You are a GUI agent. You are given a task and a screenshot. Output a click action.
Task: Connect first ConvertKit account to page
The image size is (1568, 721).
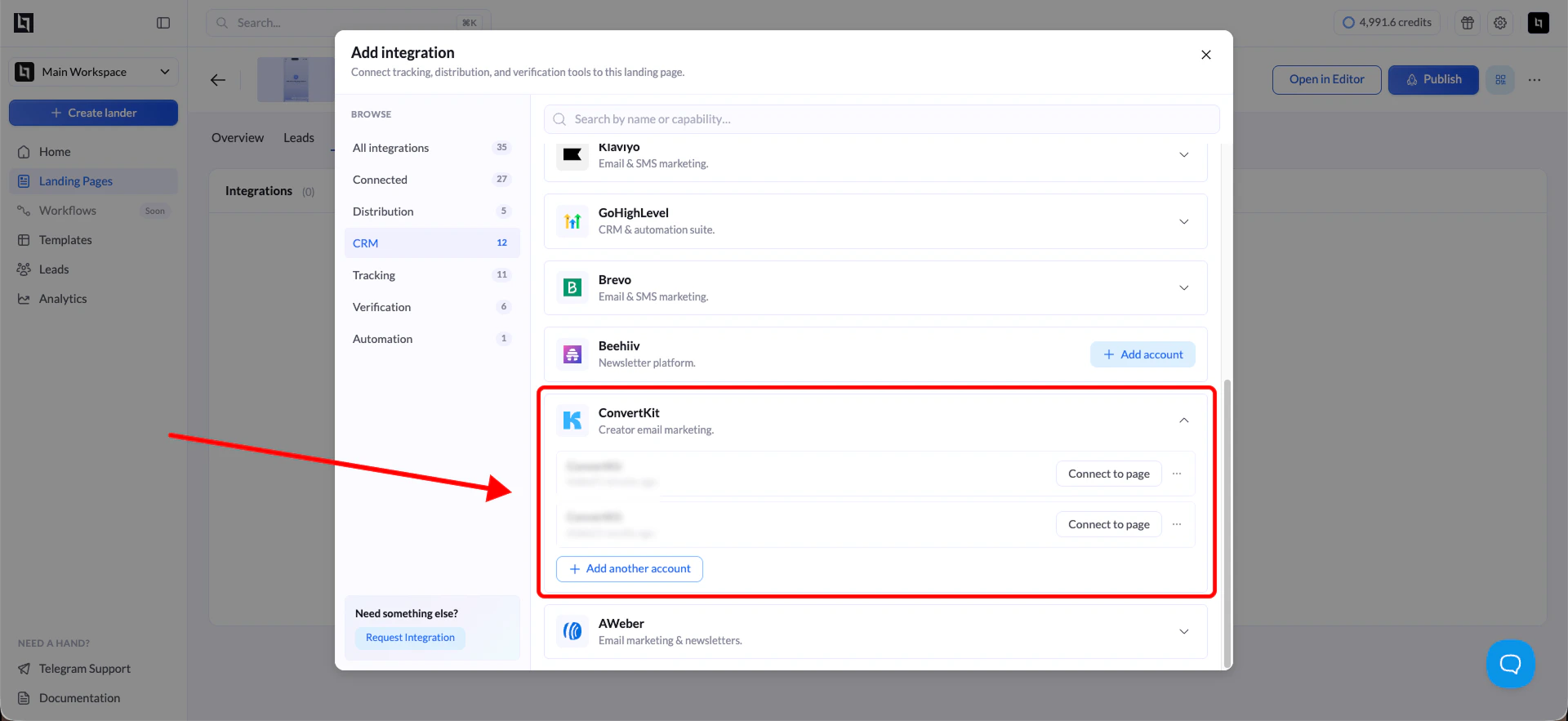1108,474
